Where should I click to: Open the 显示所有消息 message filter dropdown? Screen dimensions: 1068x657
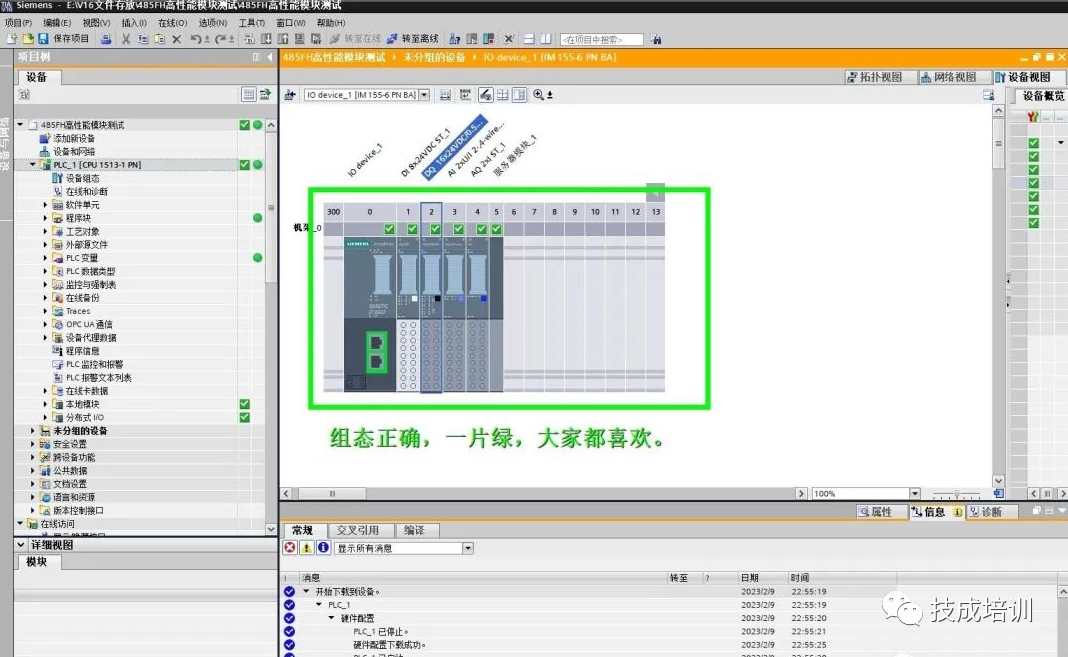468,548
